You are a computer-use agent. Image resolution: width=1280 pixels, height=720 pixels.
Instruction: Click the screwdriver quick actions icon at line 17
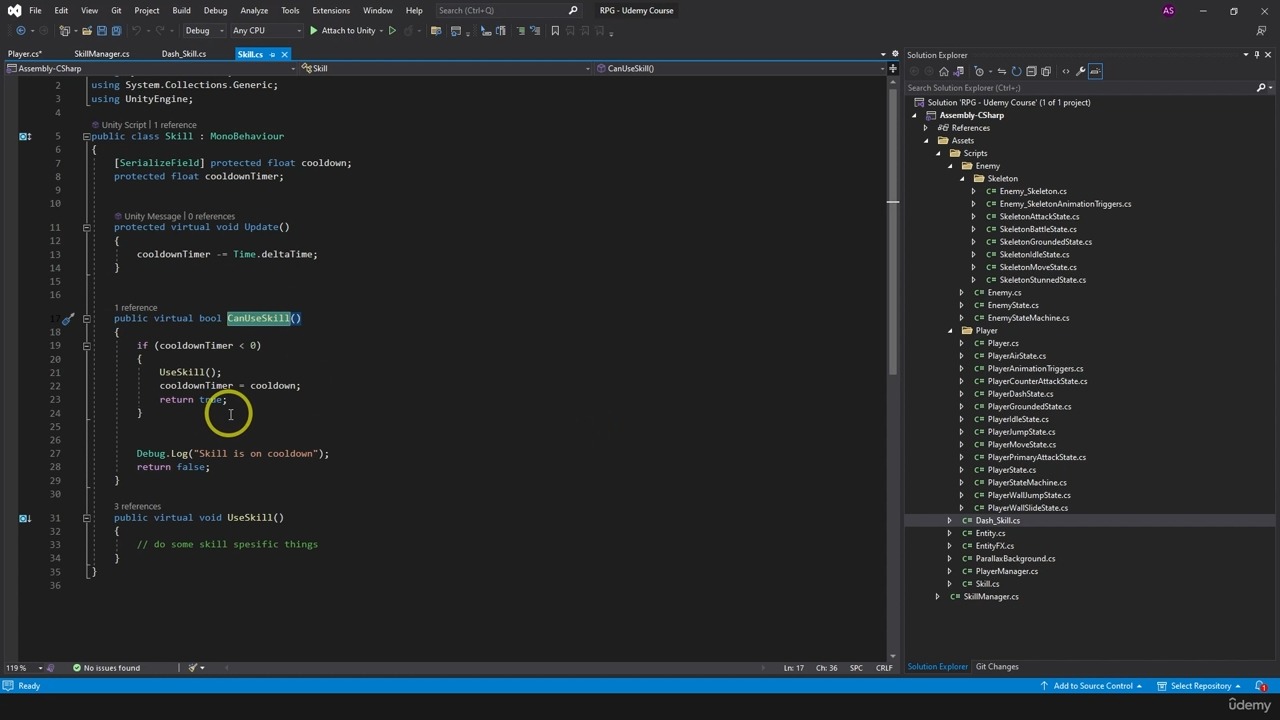(67, 319)
